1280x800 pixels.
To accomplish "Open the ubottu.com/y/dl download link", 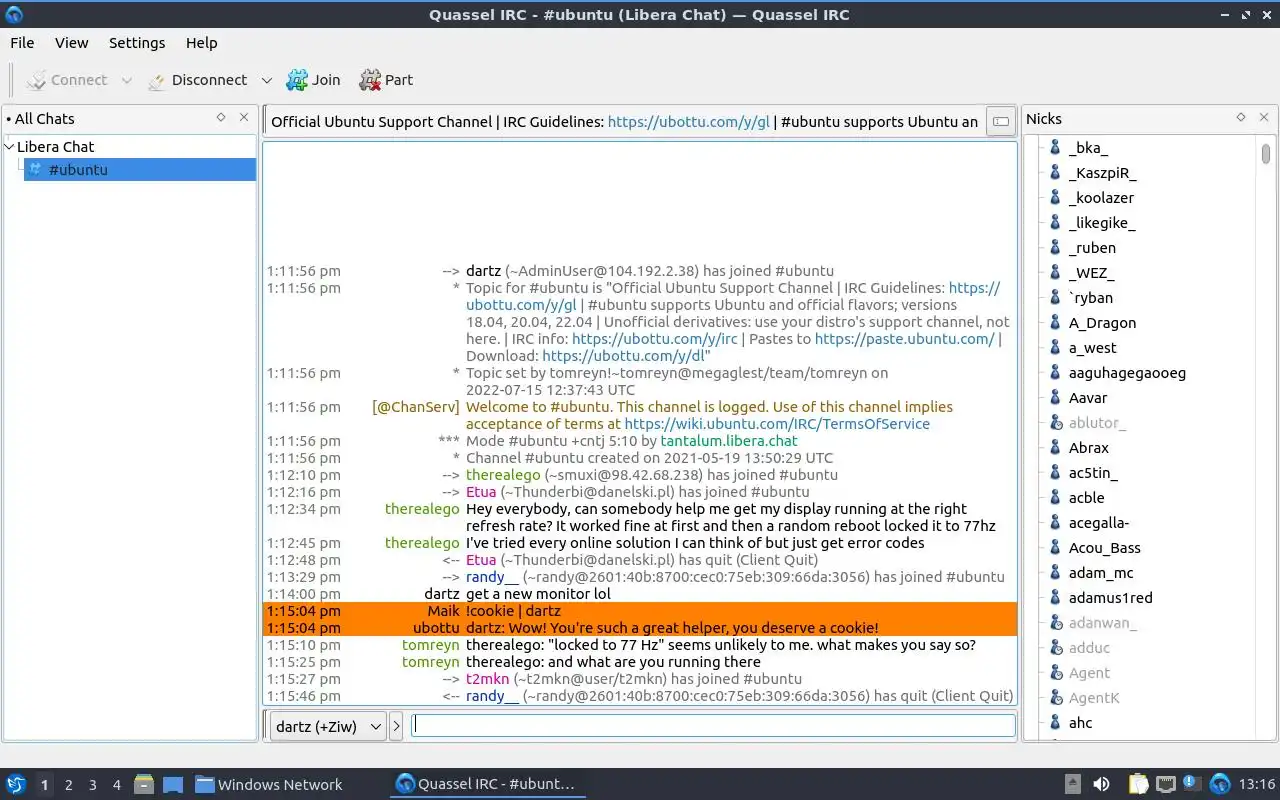I will (x=623, y=356).
